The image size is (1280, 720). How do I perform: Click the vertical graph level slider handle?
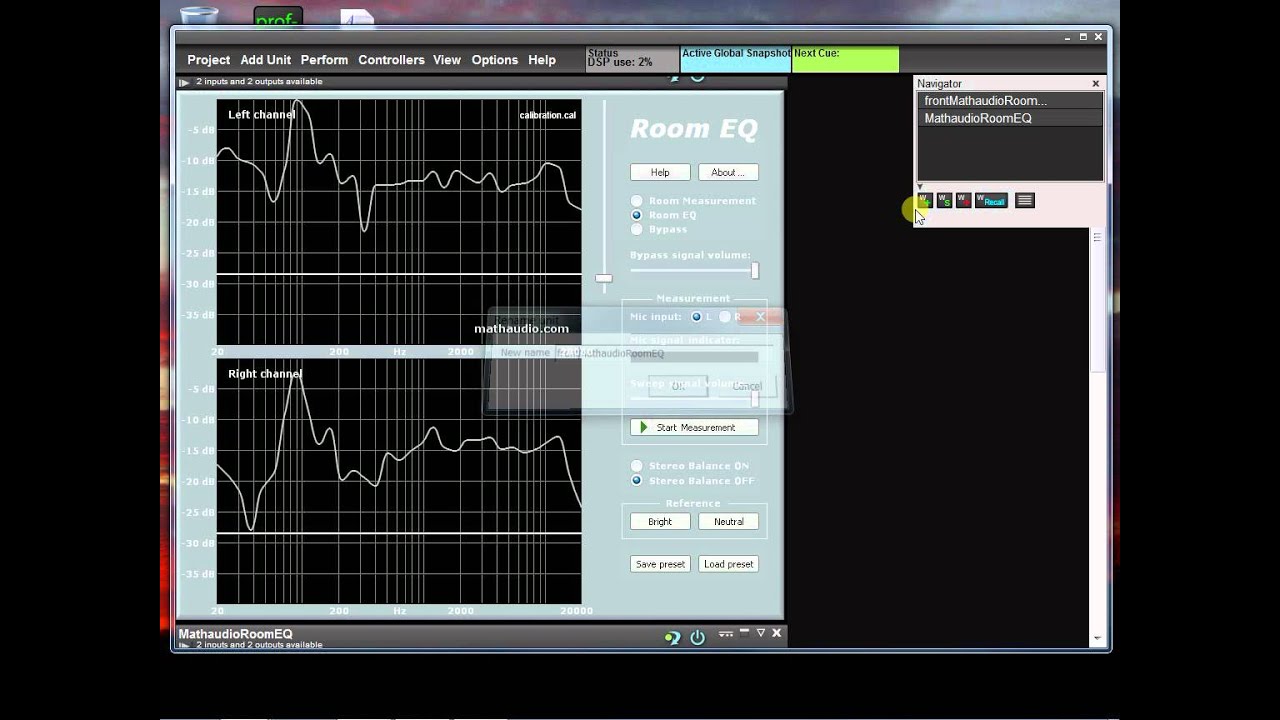[x=603, y=278]
